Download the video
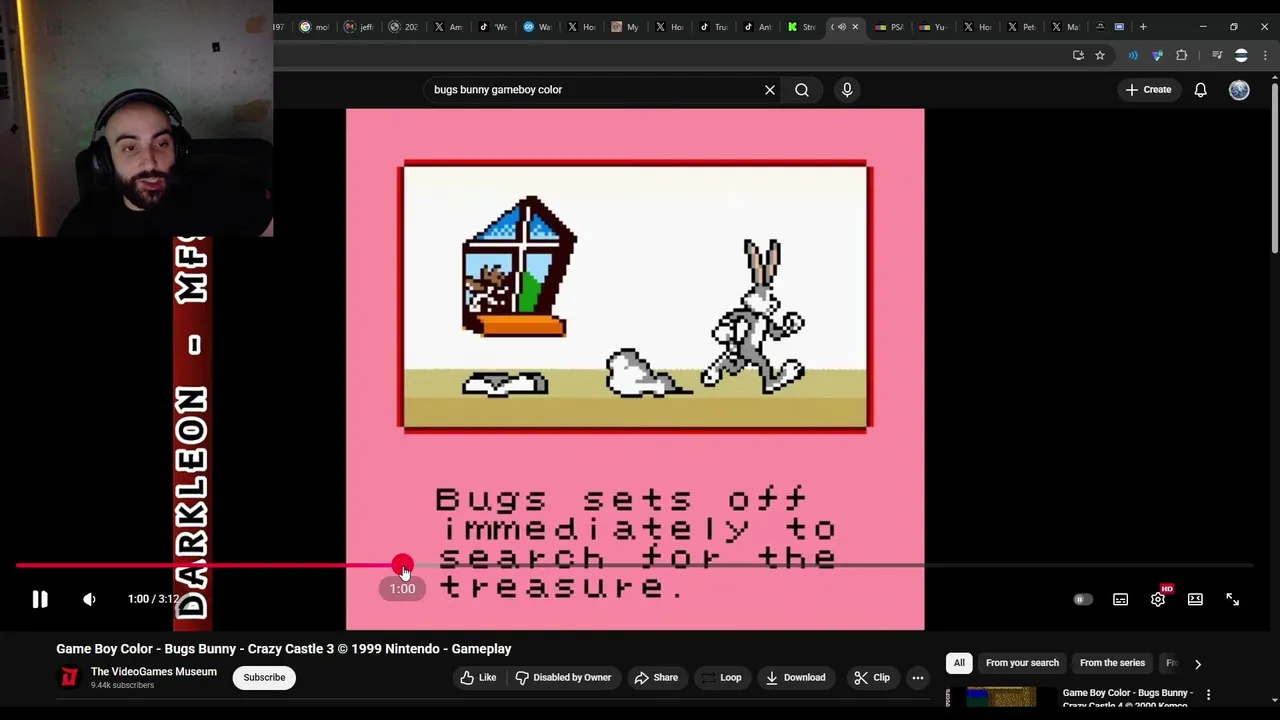This screenshot has width=1280, height=720. click(795, 677)
